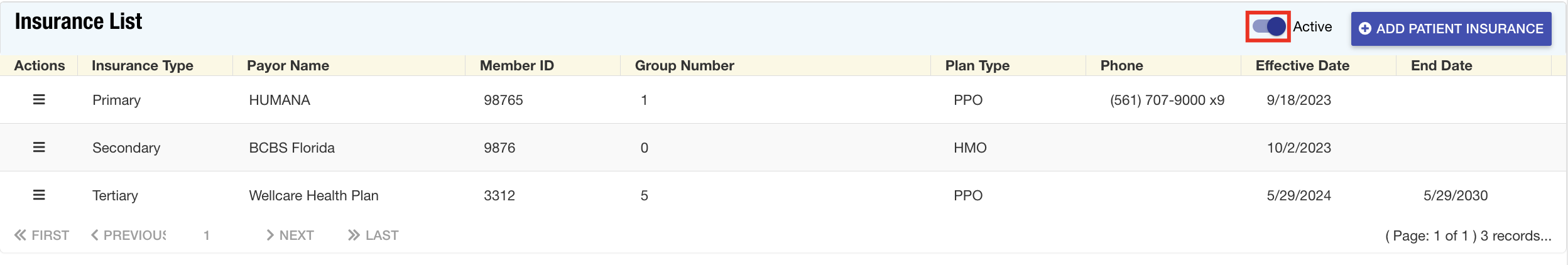Image resolution: width=1568 pixels, height=265 pixels.
Task: Click the double-chevron Last page icon
Action: click(x=354, y=235)
